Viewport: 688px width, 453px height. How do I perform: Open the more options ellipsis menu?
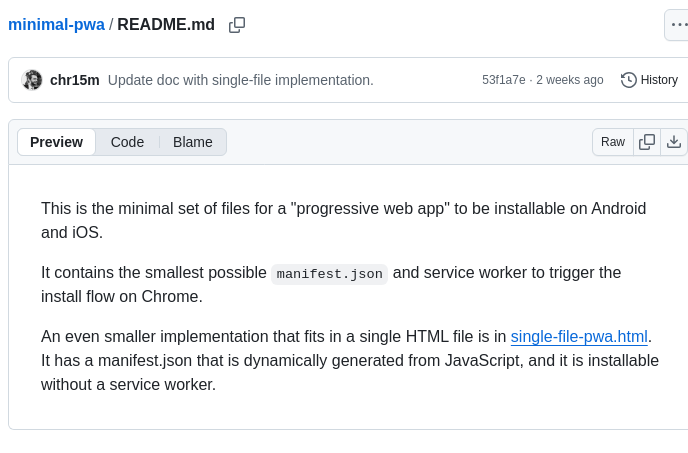(678, 25)
